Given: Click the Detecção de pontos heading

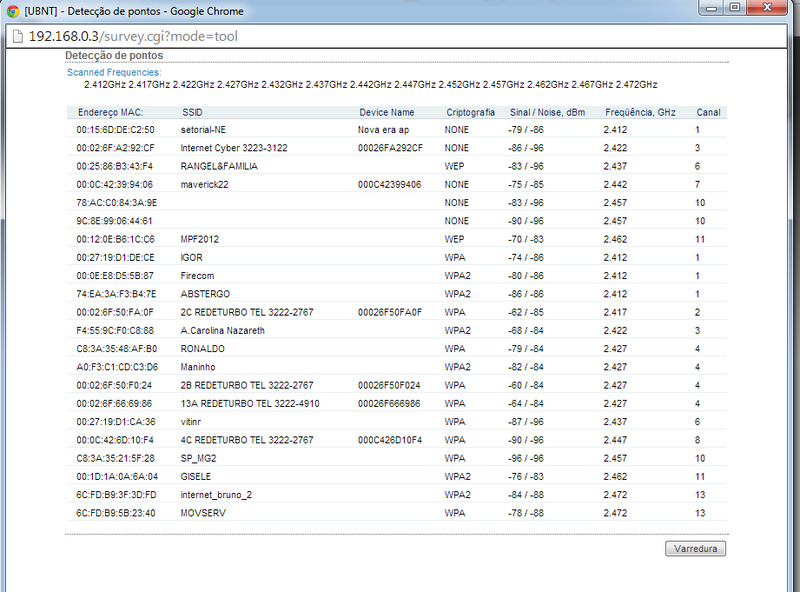Looking at the screenshot, I should tap(114, 55).
